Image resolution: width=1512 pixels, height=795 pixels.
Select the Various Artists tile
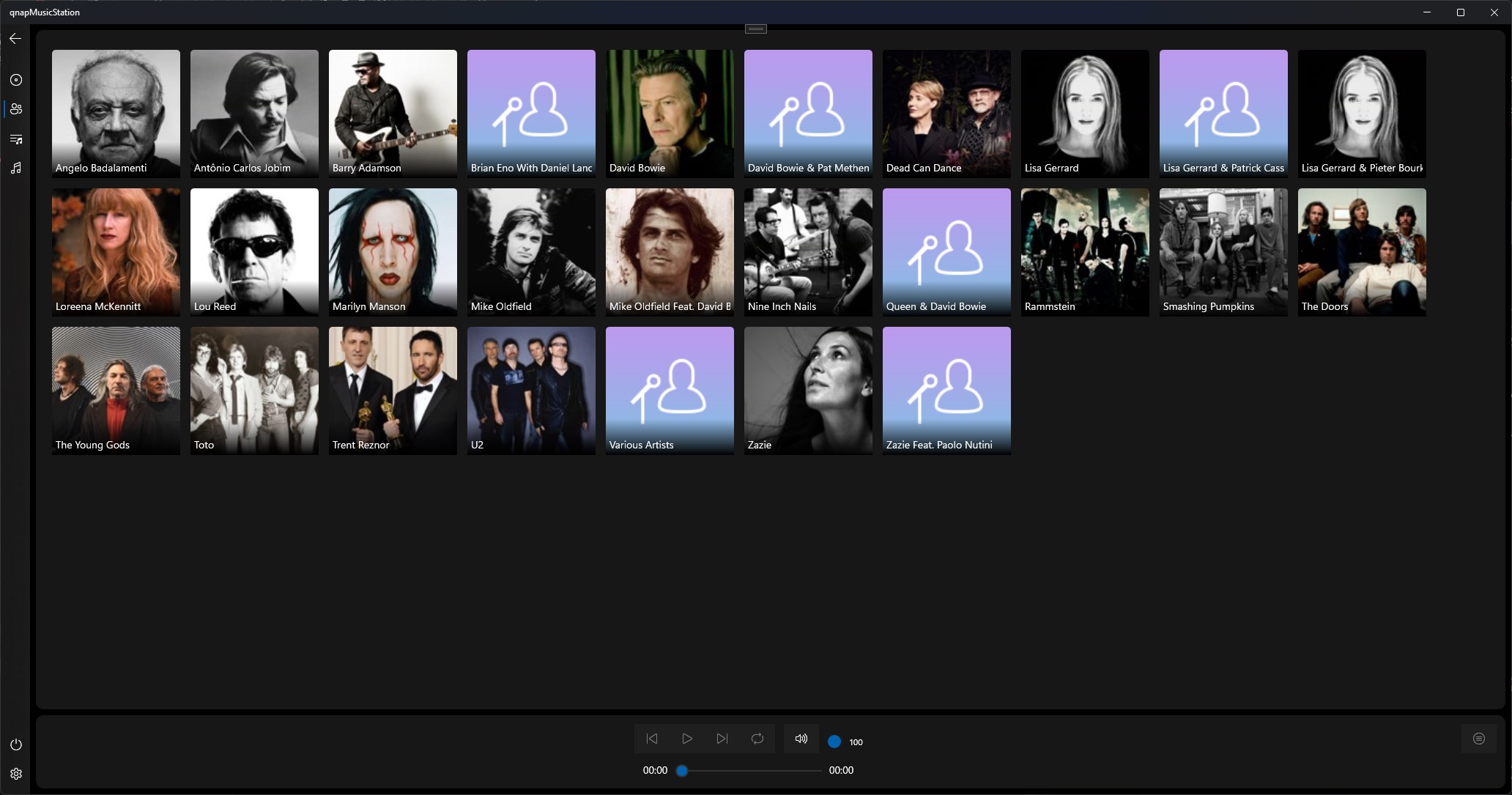point(670,391)
